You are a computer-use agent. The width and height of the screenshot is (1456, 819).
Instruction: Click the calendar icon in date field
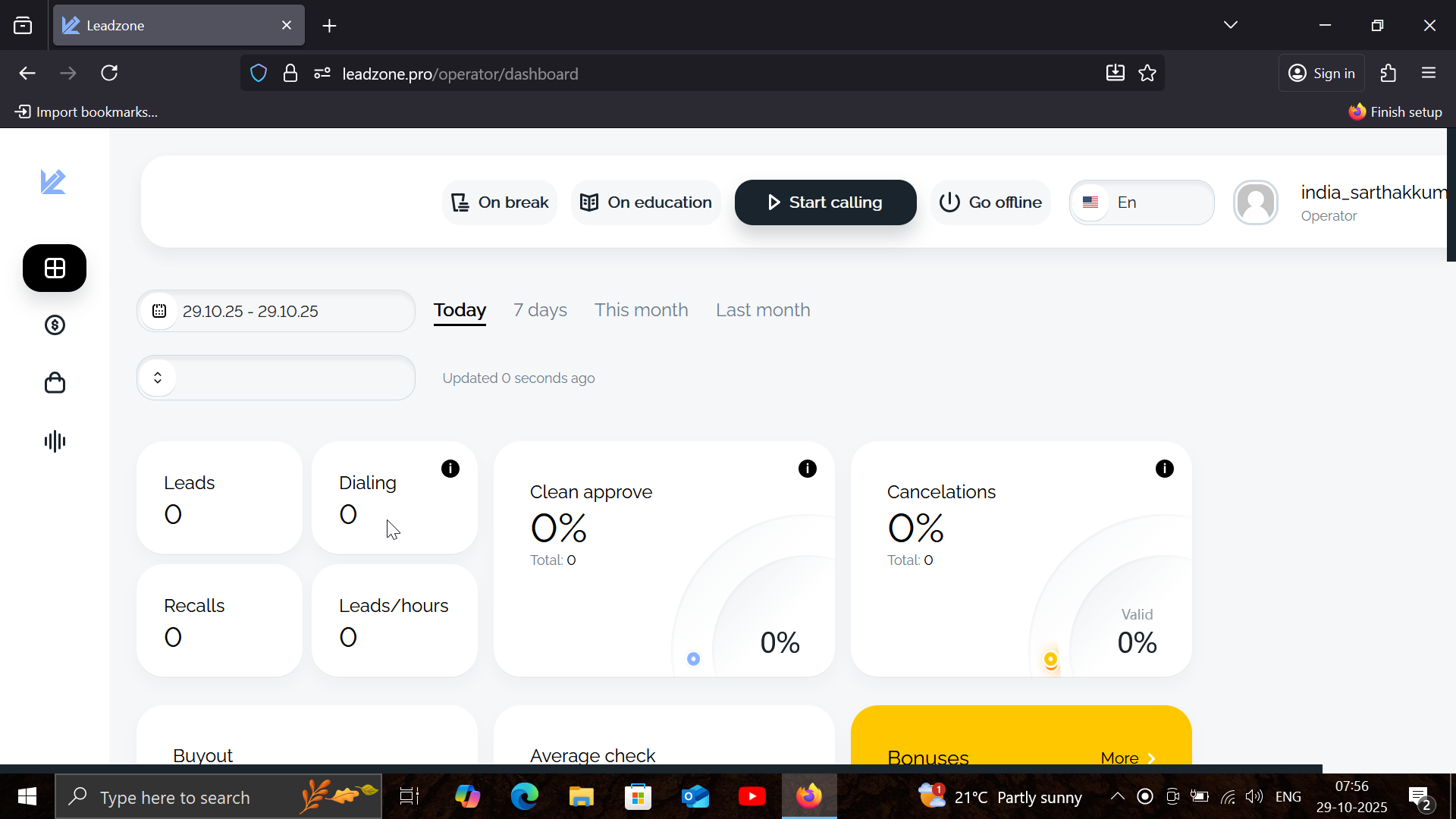point(159,311)
